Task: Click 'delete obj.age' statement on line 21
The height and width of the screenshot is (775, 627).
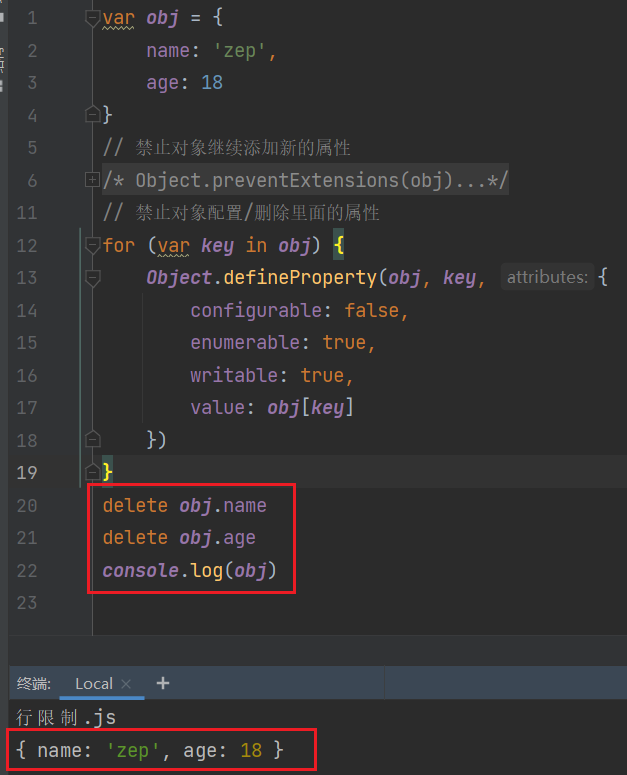Action: tap(179, 538)
